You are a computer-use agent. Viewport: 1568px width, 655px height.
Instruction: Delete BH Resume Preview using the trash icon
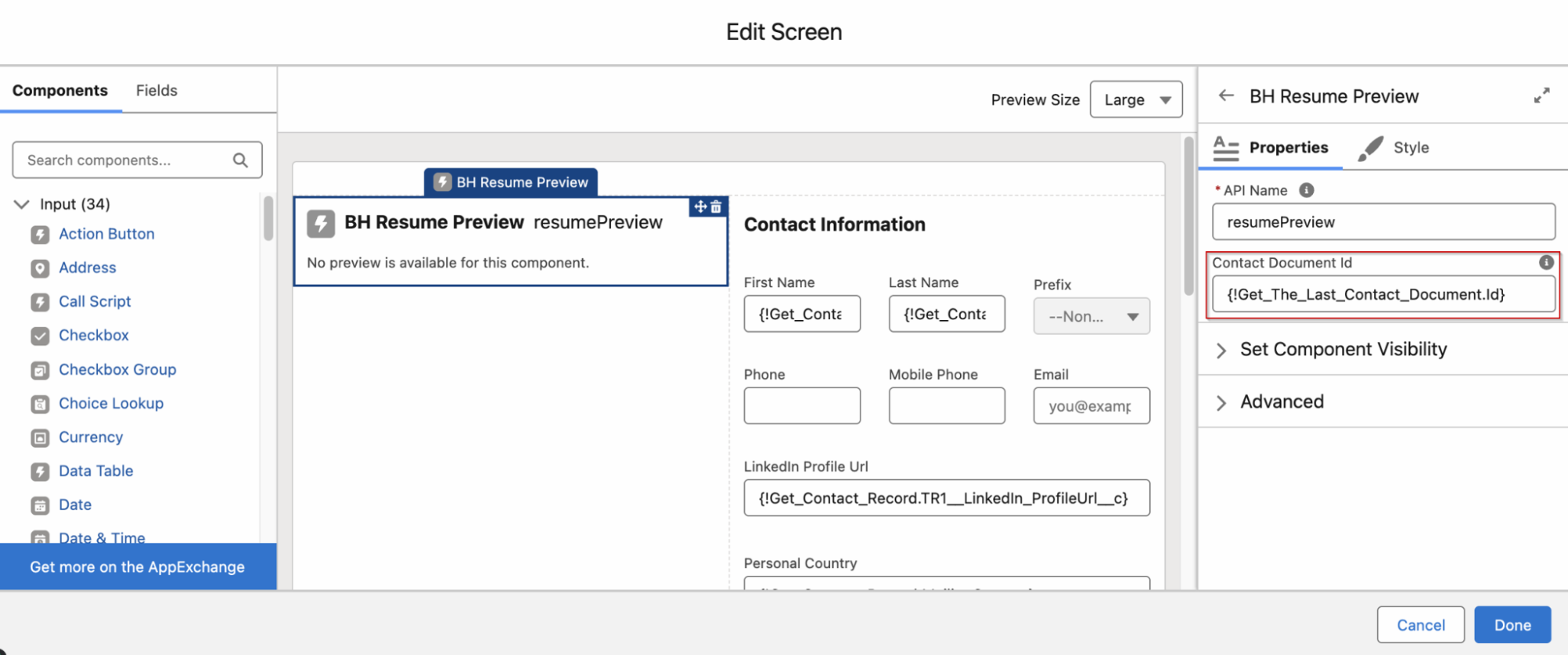(716, 207)
